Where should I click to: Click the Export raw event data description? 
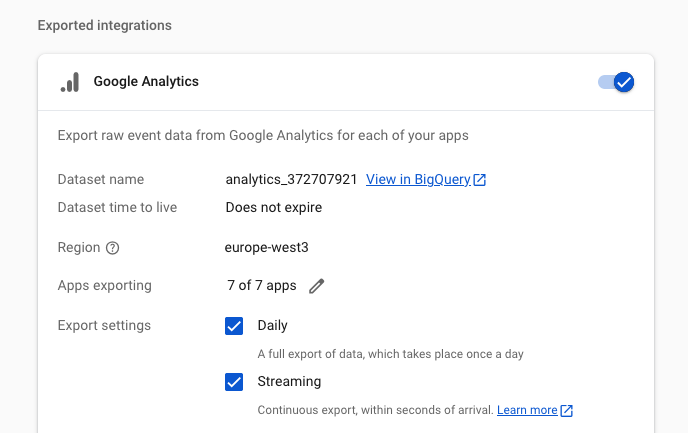[263, 136]
